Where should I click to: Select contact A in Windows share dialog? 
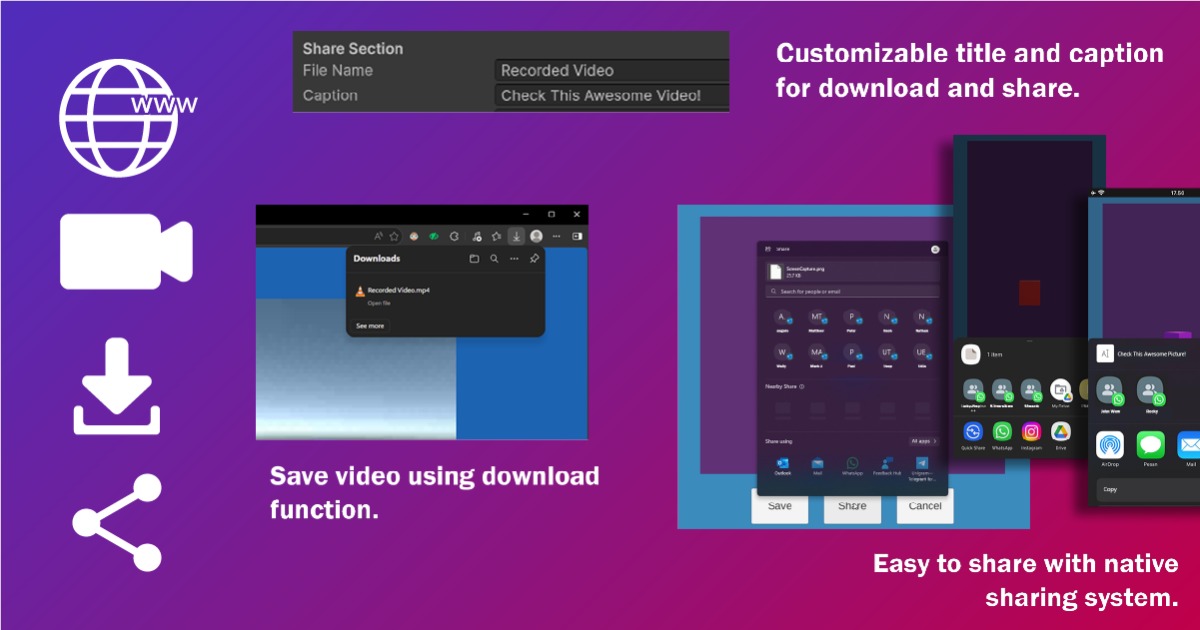(x=782, y=321)
